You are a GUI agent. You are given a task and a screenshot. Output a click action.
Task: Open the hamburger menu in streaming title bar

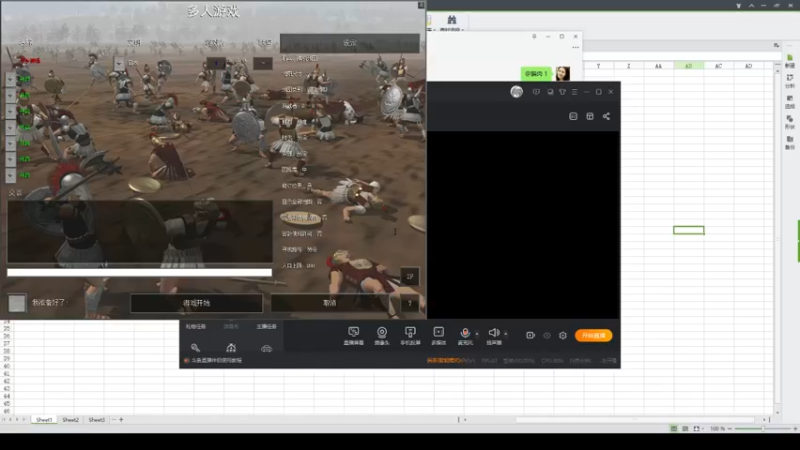coord(574,92)
